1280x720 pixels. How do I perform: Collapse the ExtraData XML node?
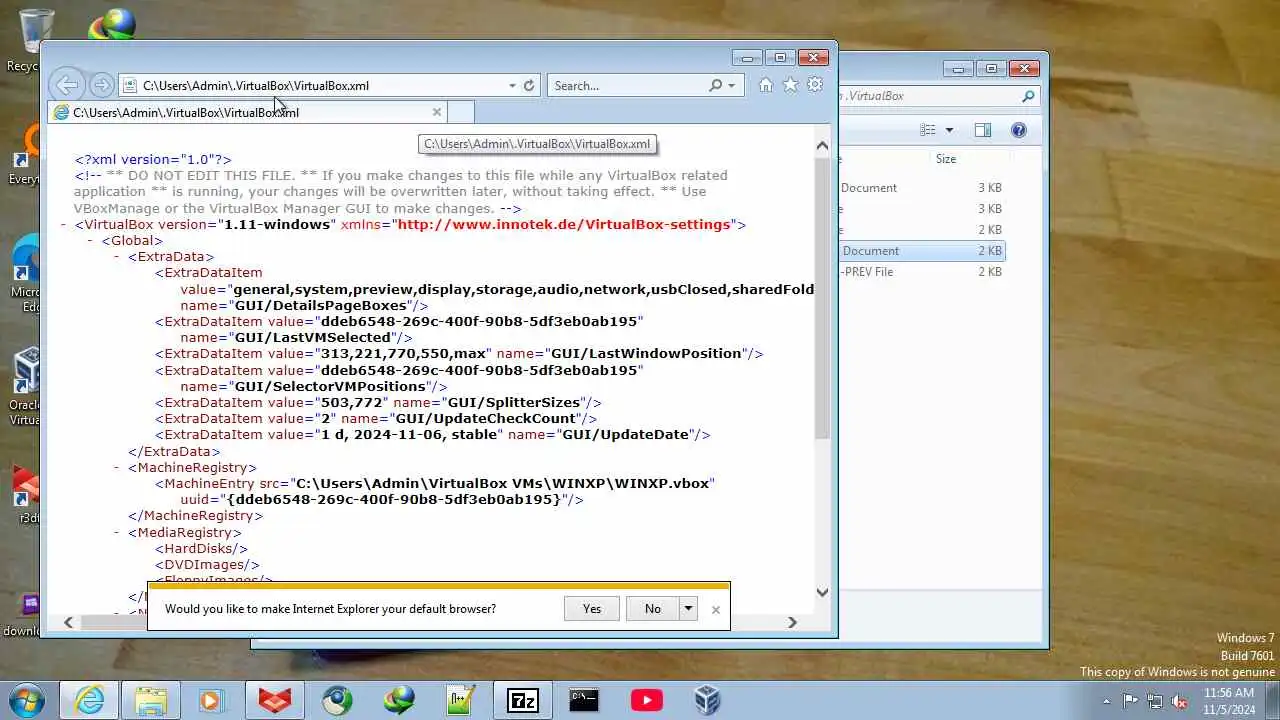(118, 257)
